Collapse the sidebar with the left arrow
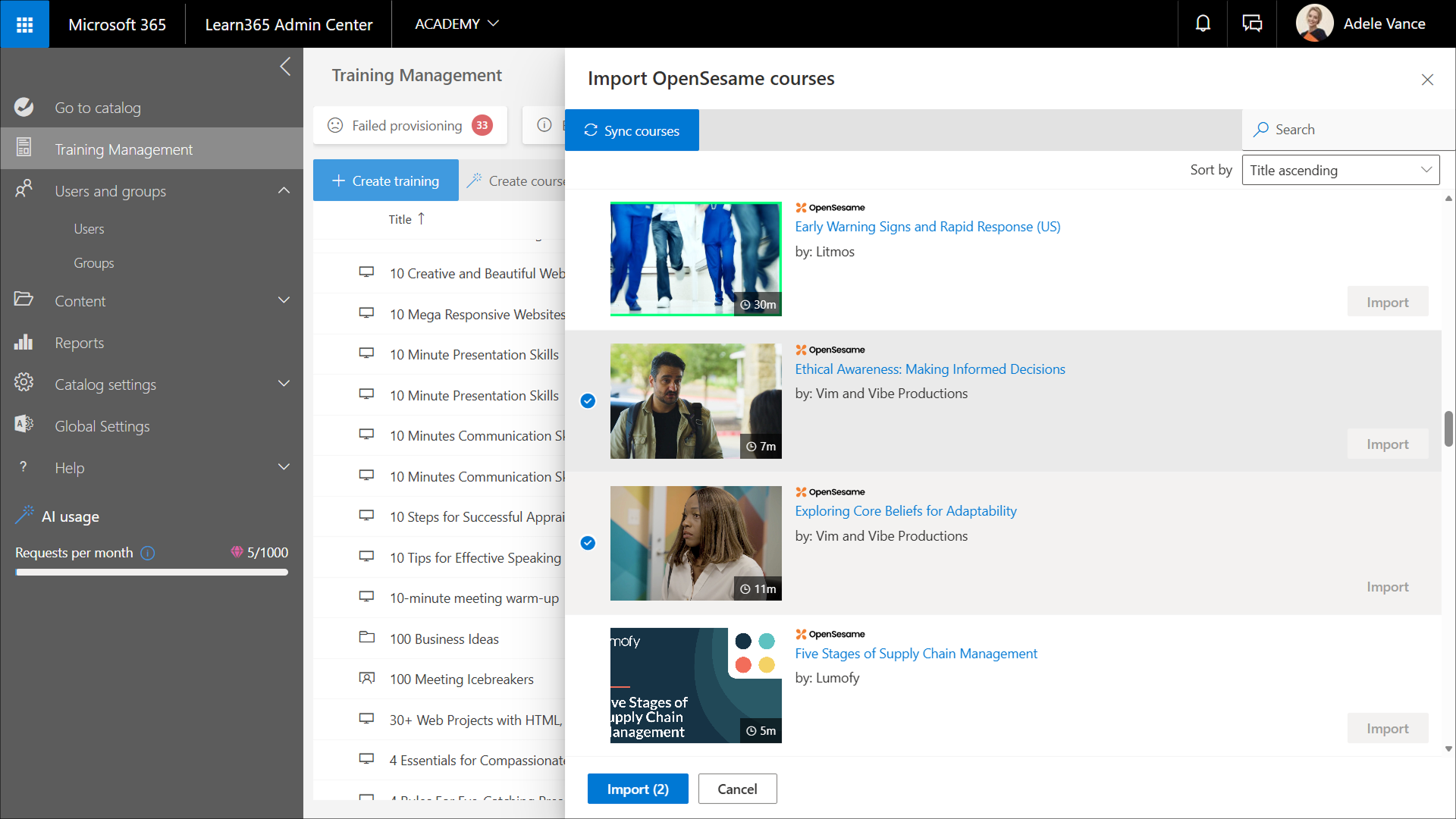Screen dimensions: 1456x819 pyautogui.click(x=285, y=67)
